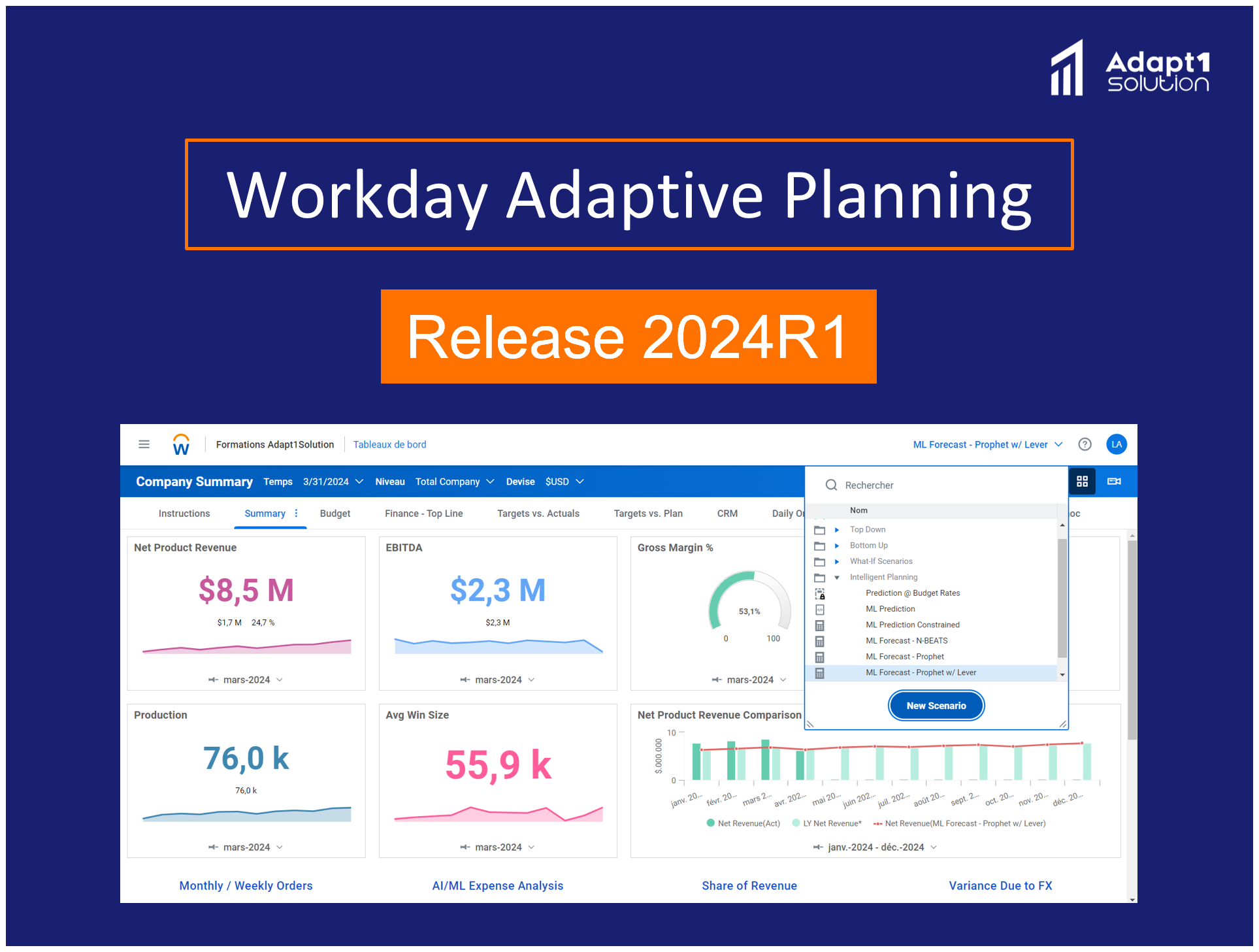Switch to the Targets vs. Actuals tab
This screenshot has width=1259, height=952.
(x=538, y=514)
